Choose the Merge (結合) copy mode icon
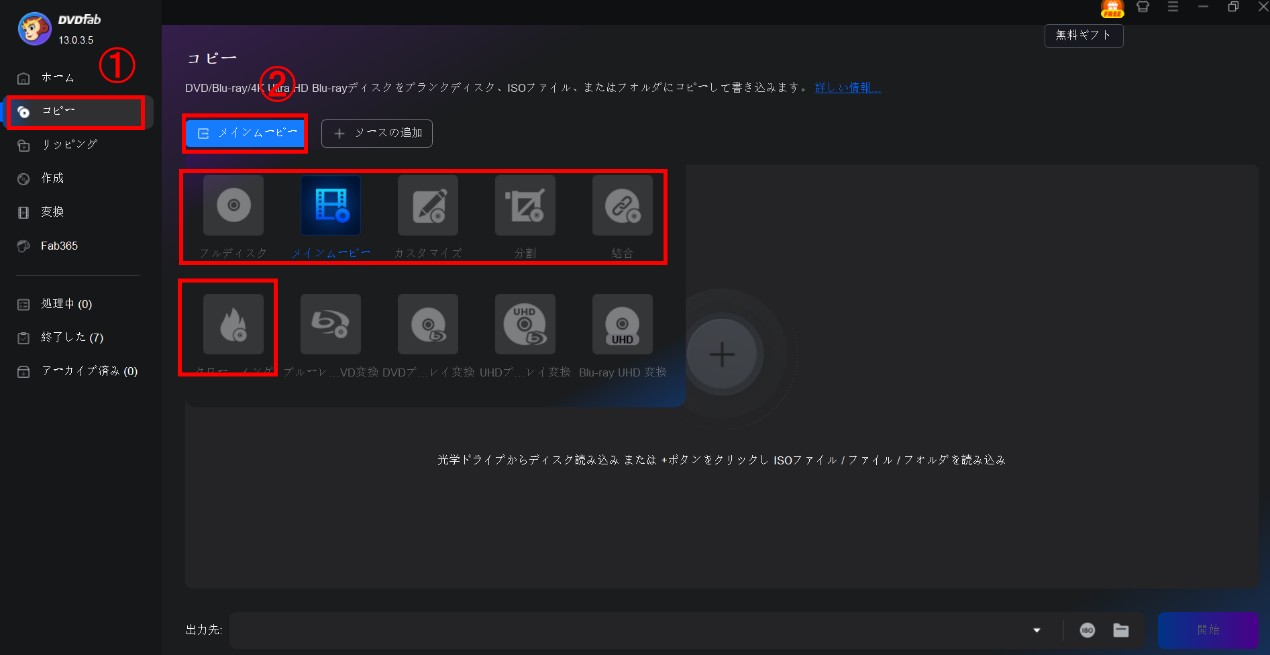1270x655 pixels. coord(622,205)
